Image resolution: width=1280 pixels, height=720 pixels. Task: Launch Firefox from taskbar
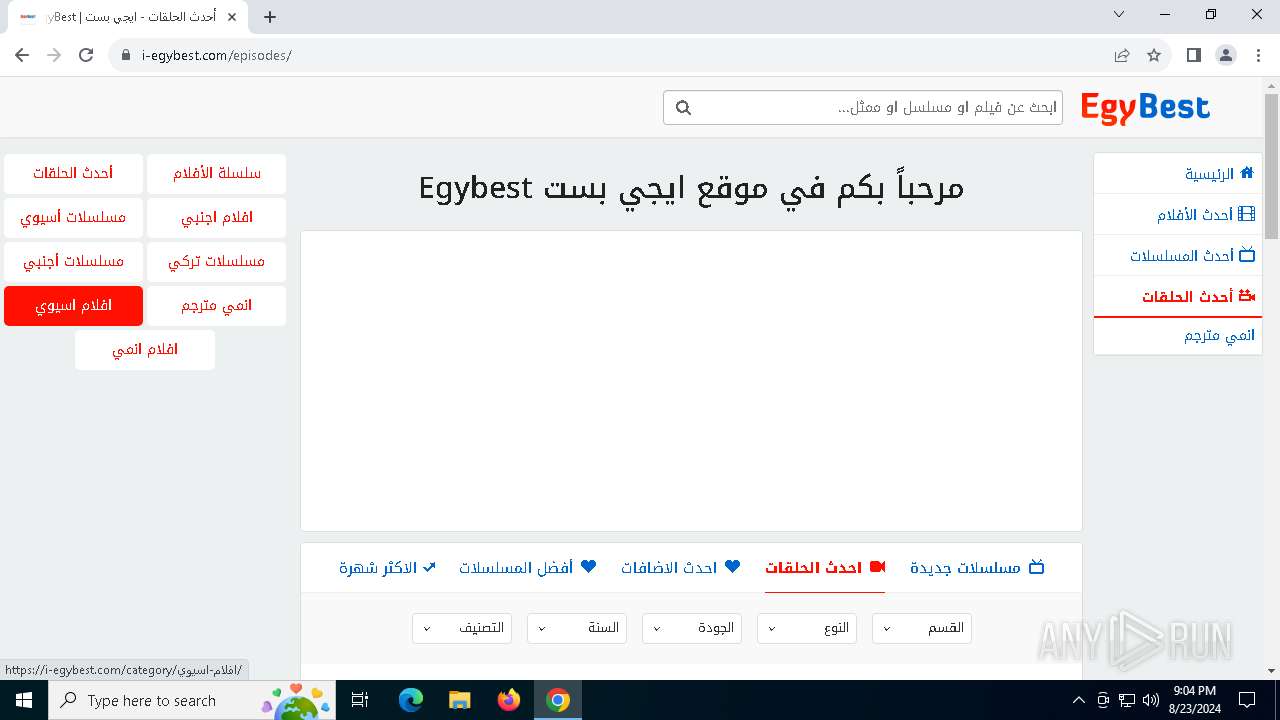[509, 700]
